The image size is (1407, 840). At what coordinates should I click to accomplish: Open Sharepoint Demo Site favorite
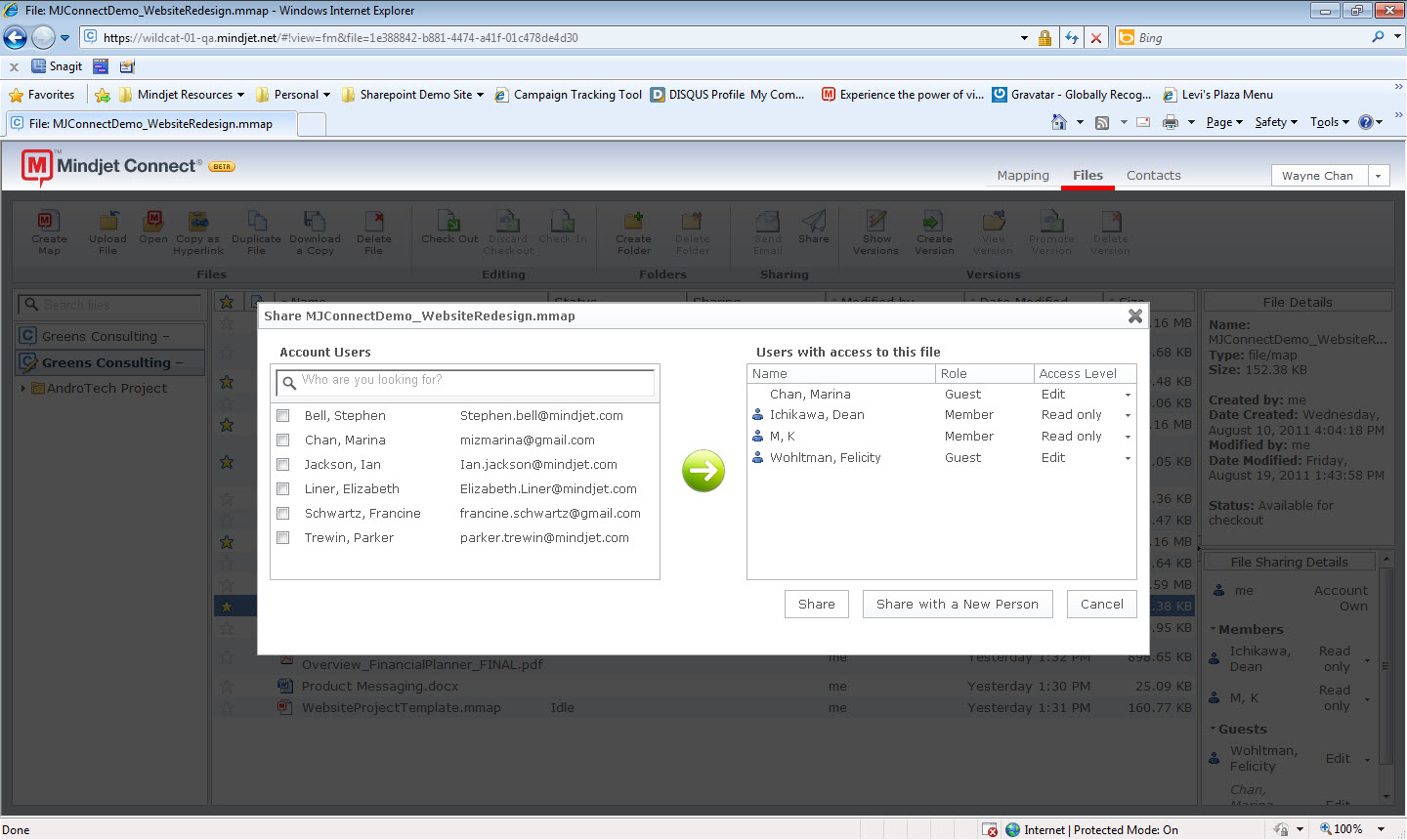[x=412, y=95]
